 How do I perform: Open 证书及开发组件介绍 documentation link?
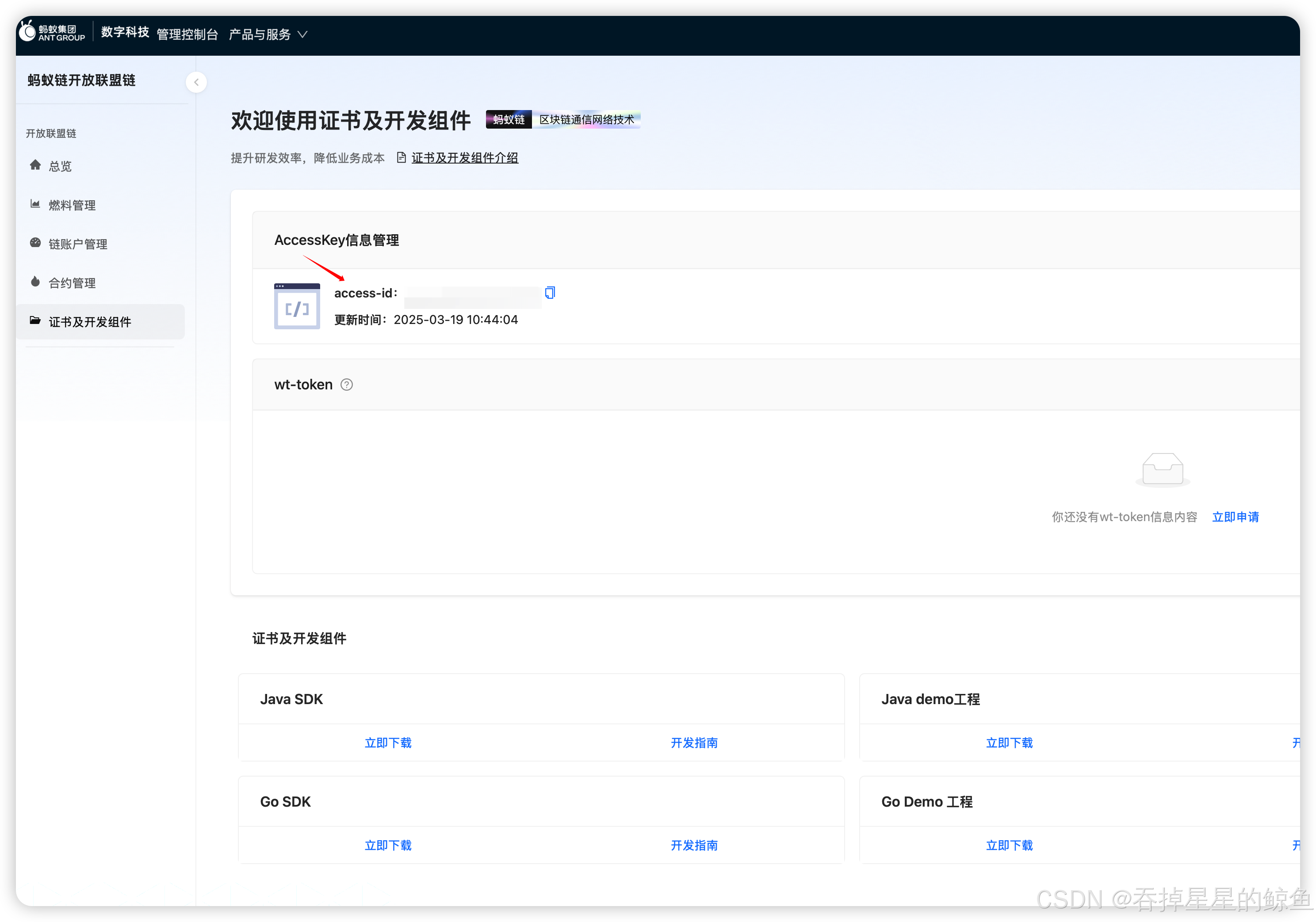(x=464, y=158)
